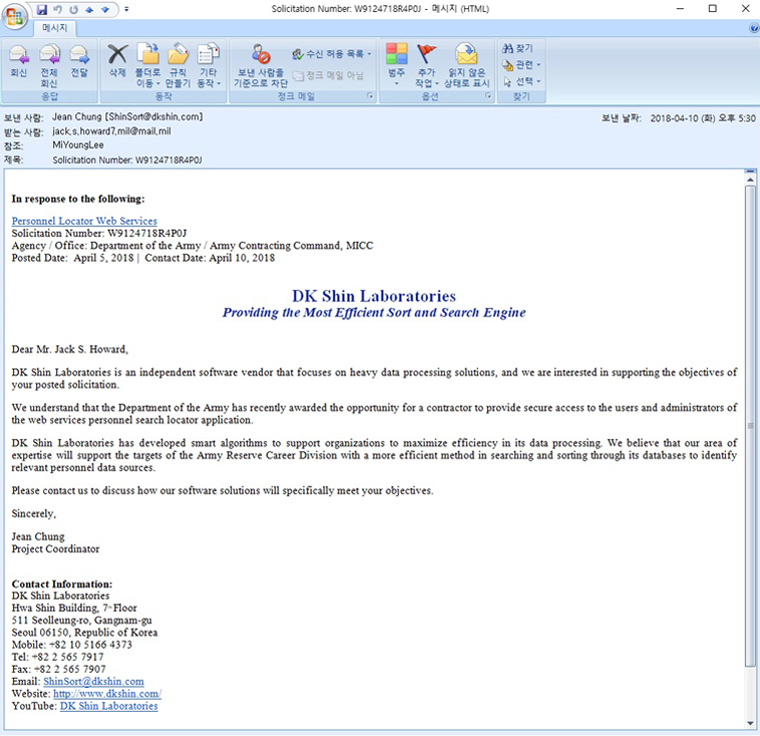Open the 범주 color categories dropdown
Image resolution: width=760 pixels, height=736 pixels.
pyautogui.click(x=396, y=64)
